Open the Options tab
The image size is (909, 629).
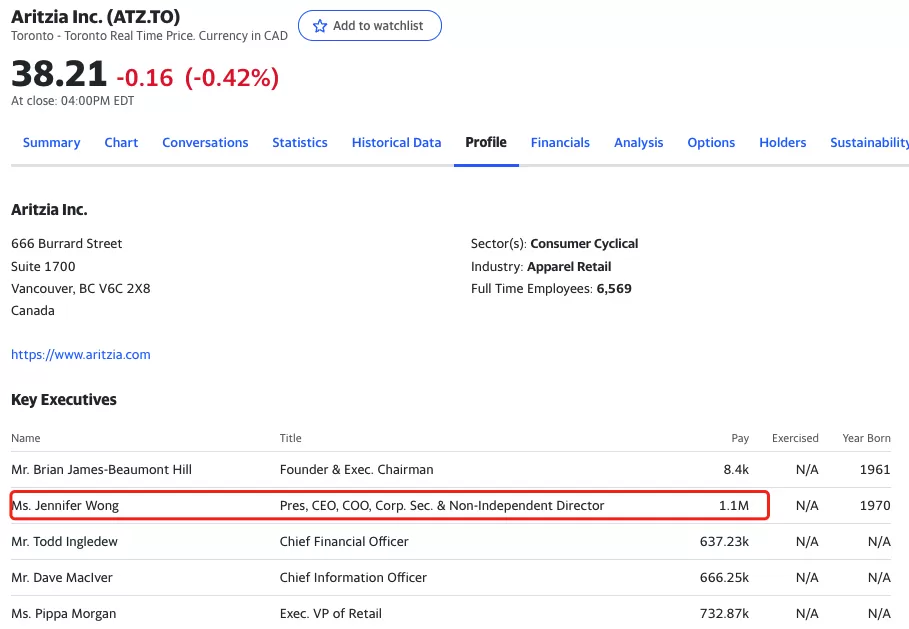click(x=711, y=143)
